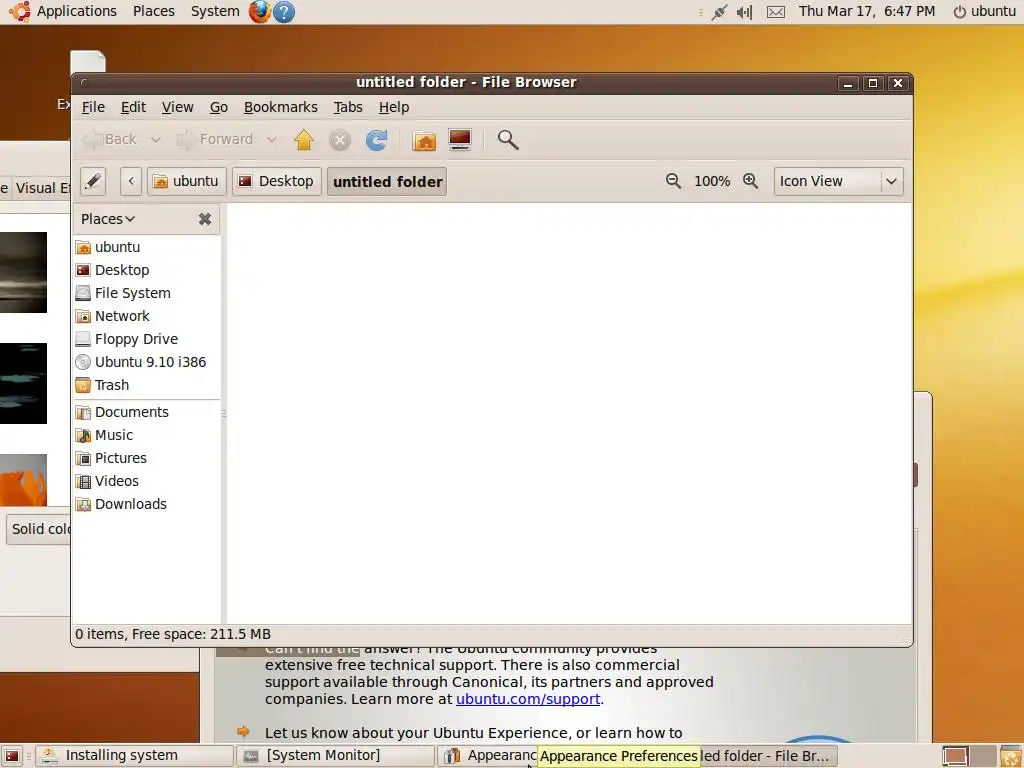This screenshot has width=1024, height=768.
Task: Open Trash in Places sidebar
Action: pyautogui.click(x=147, y=385)
